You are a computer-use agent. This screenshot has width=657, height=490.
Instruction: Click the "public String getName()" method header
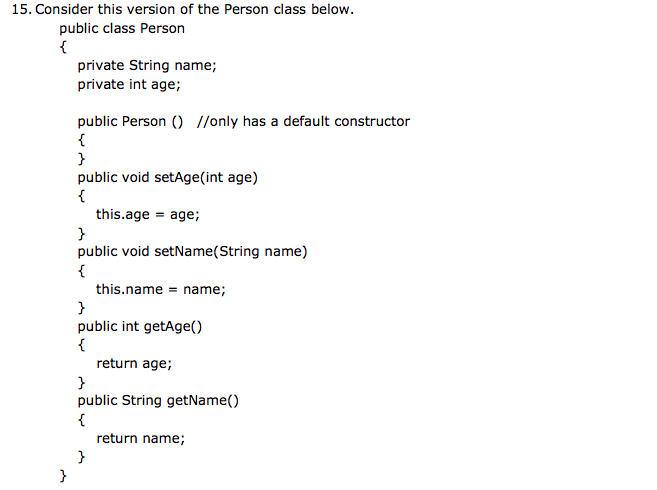159,401
